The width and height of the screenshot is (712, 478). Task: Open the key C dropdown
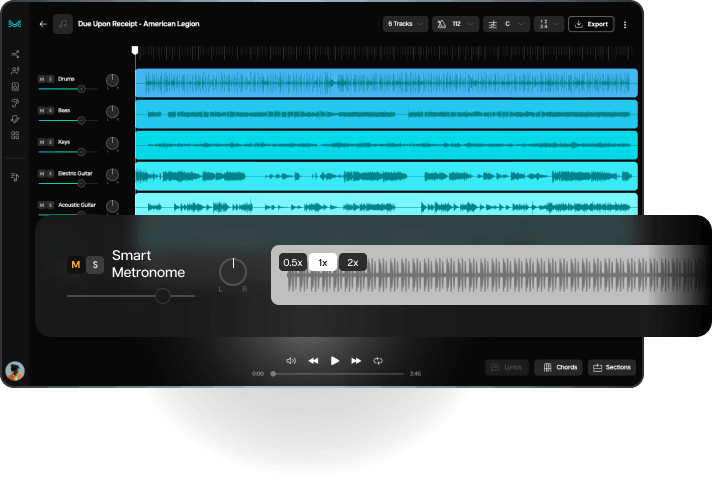[506, 24]
